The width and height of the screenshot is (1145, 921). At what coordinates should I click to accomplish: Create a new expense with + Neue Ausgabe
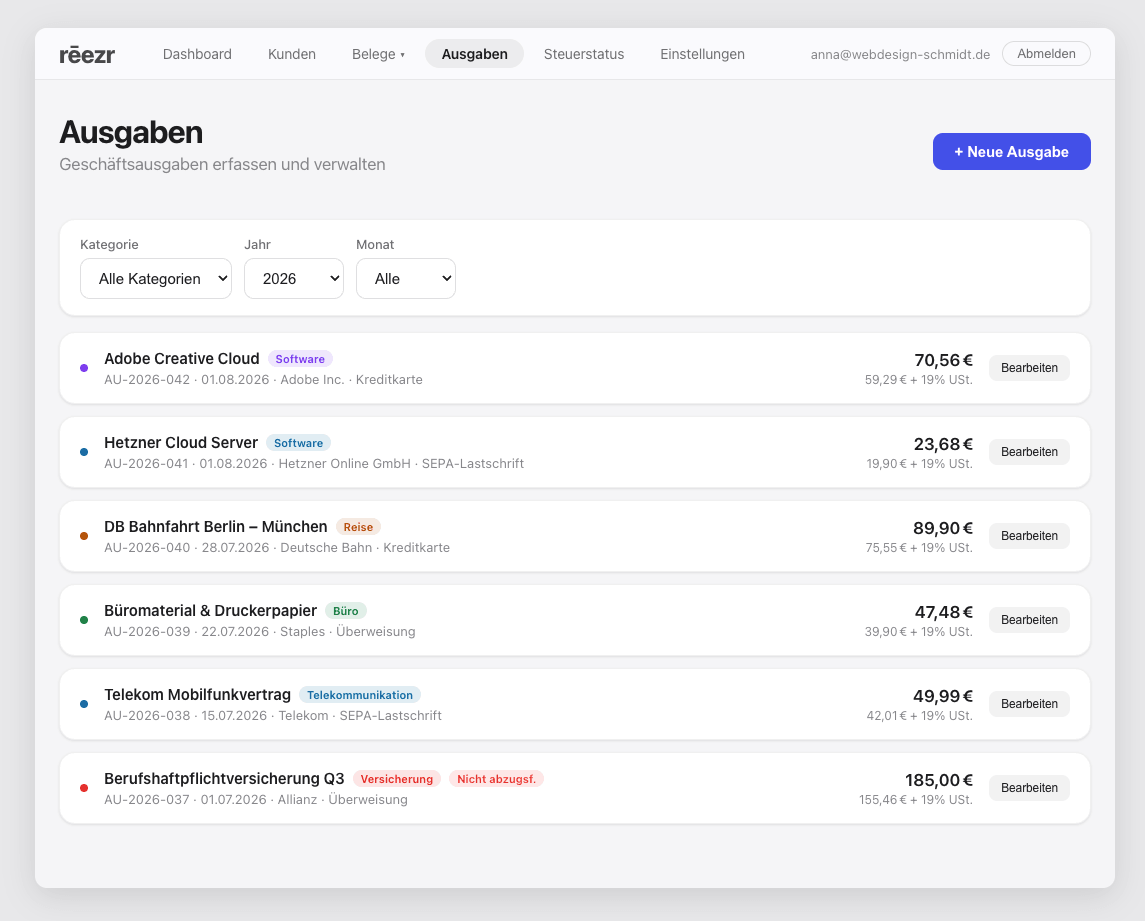1011,152
